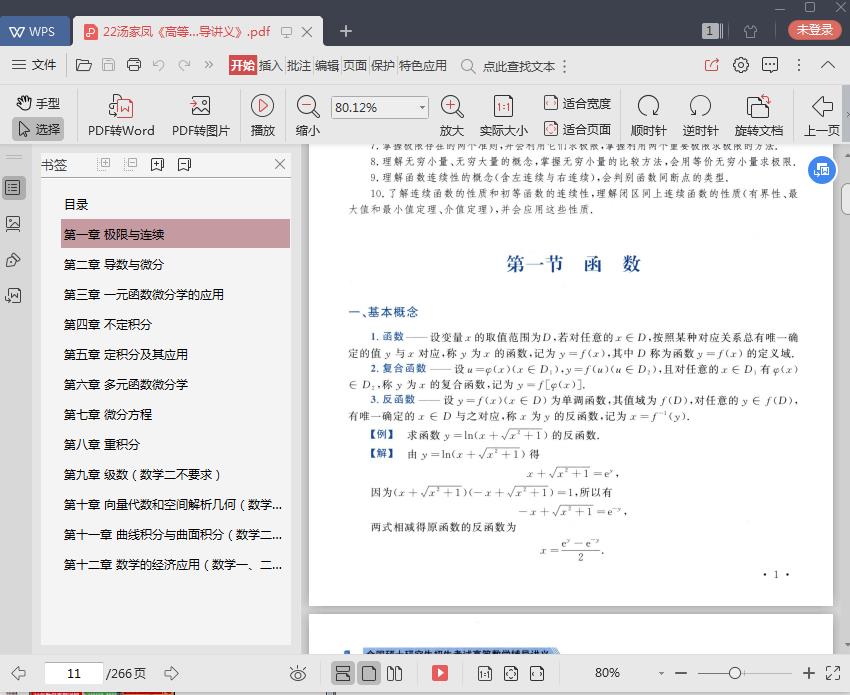This screenshot has height=695, width=850.
Task: Collapse the ribbon with the up chevron
Action: (828, 65)
